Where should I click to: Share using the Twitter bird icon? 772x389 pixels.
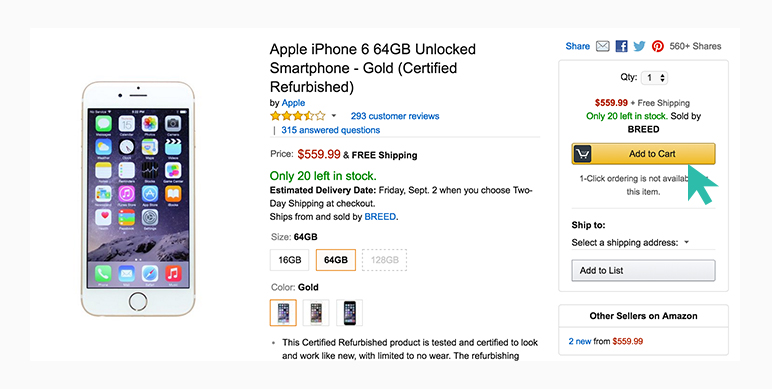tap(639, 46)
